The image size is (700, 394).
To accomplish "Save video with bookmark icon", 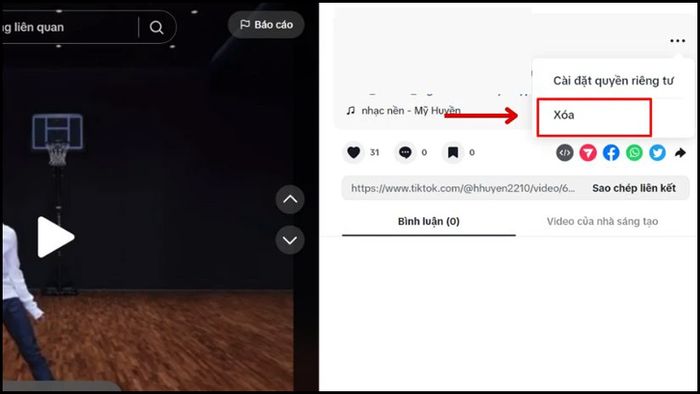I will tap(453, 153).
